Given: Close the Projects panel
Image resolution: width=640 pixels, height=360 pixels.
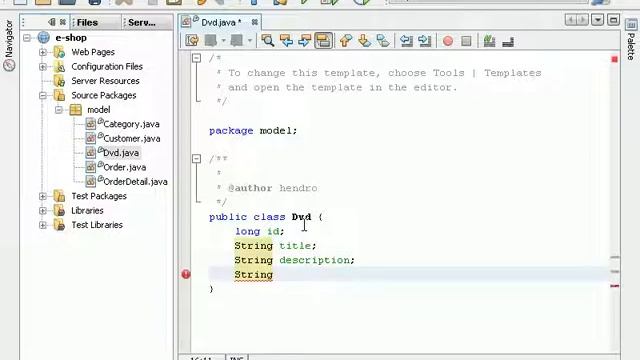Looking at the screenshot, I should pyautogui.click(x=62, y=22).
